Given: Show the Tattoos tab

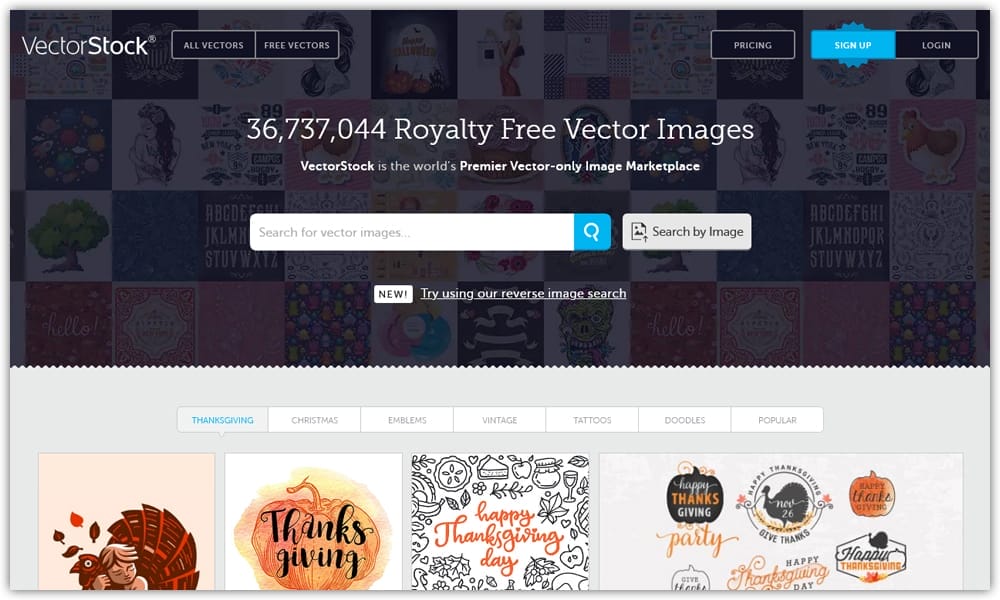Looking at the screenshot, I should pyautogui.click(x=592, y=420).
